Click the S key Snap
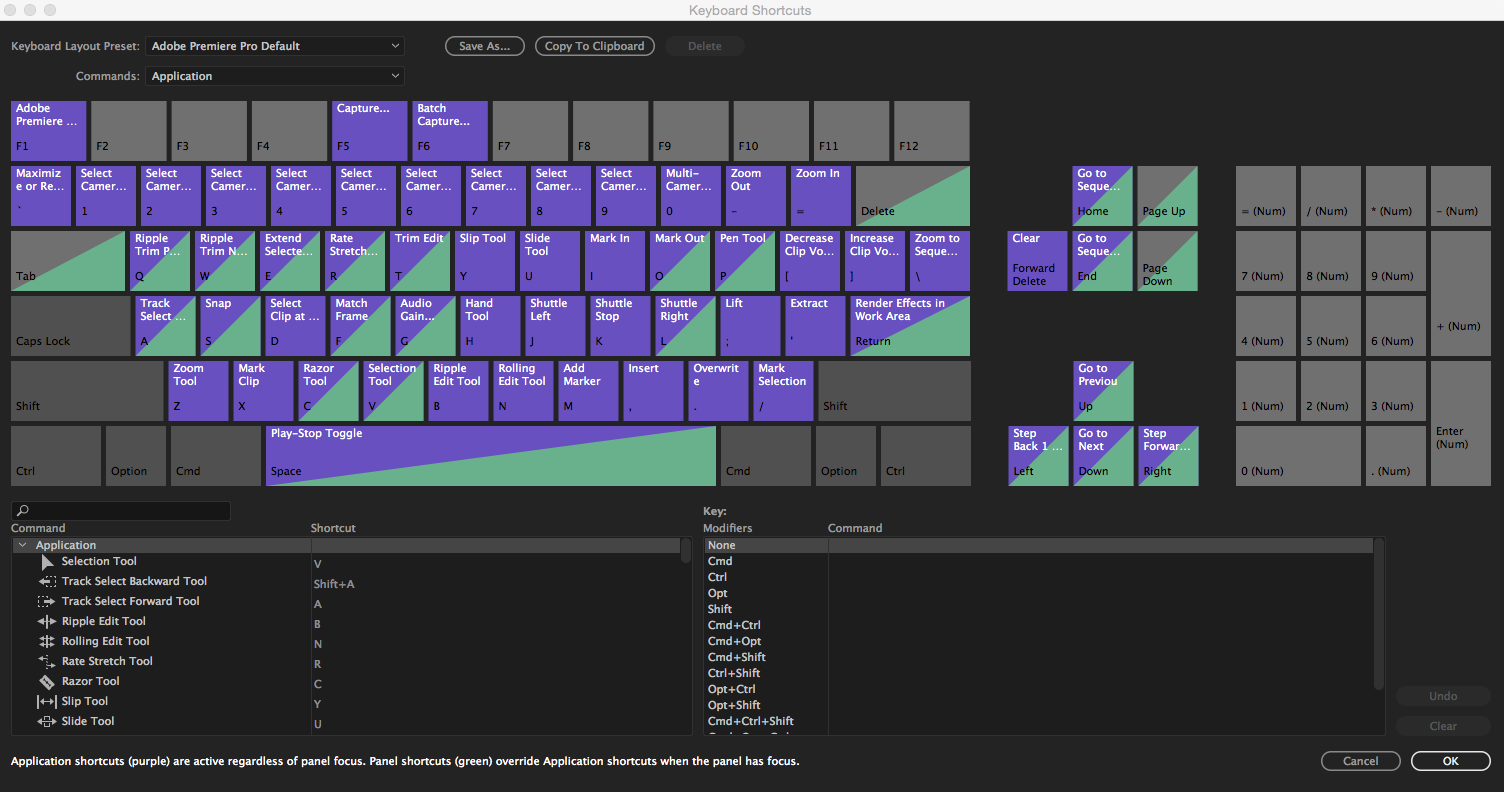 [x=230, y=326]
